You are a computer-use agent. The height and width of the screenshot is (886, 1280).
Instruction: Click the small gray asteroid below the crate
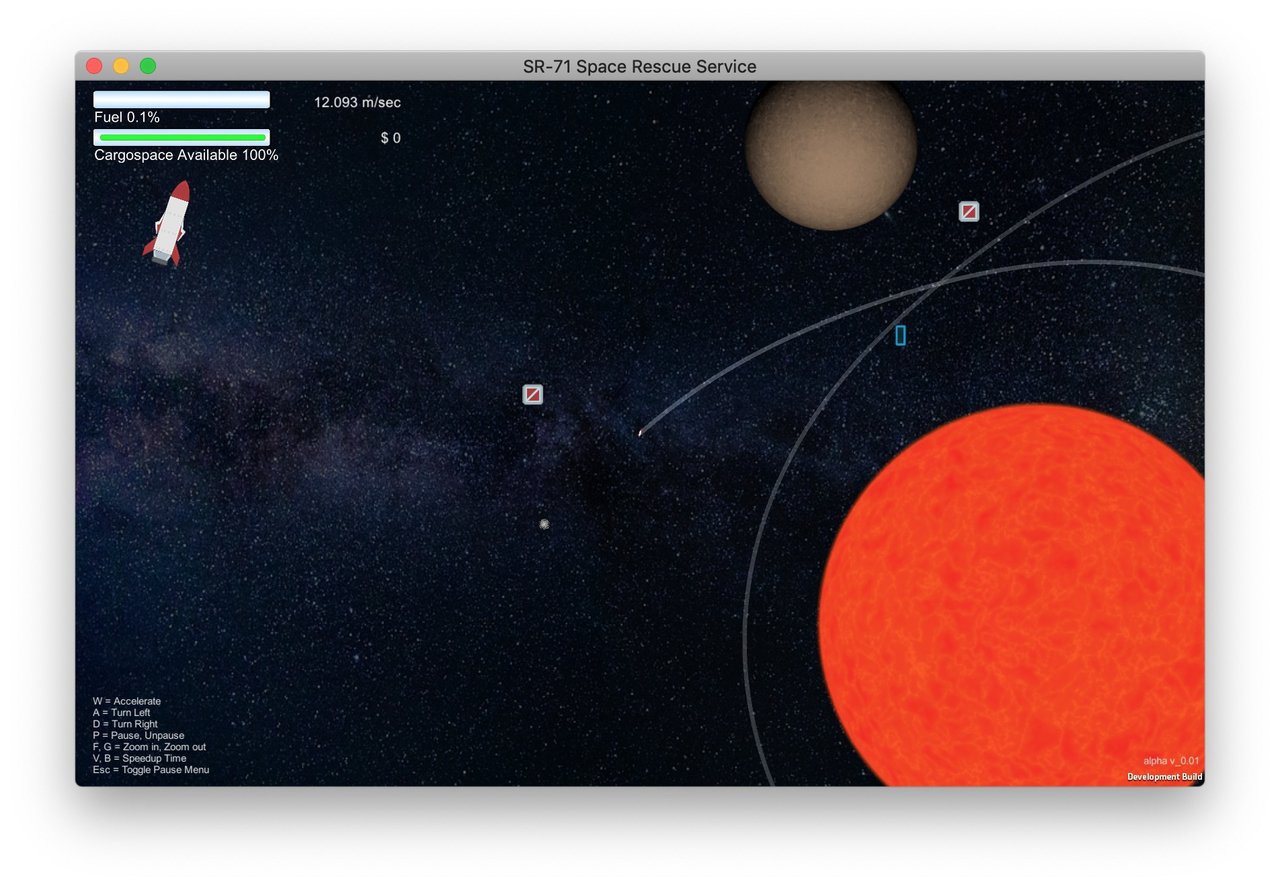(x=544, y=524)
